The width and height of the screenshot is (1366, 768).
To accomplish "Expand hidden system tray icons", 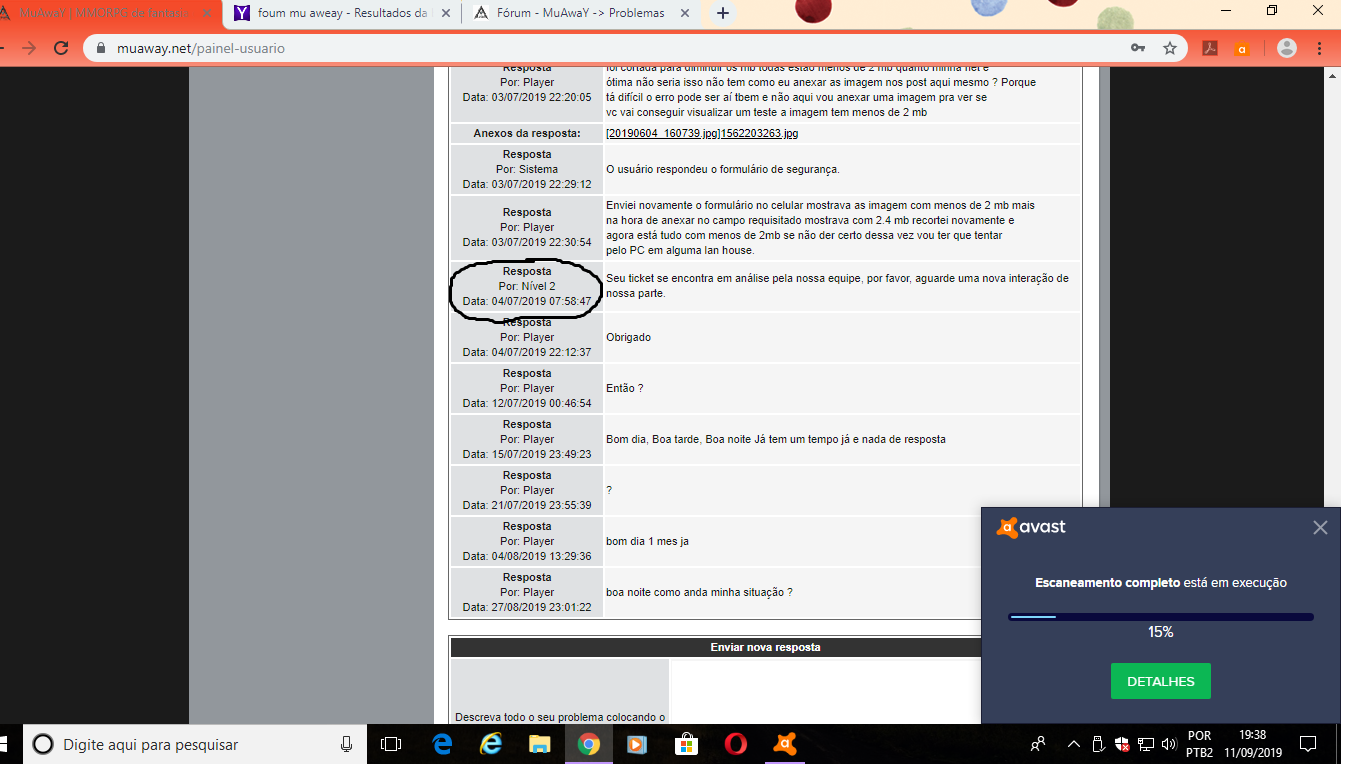I will 1074,744.
